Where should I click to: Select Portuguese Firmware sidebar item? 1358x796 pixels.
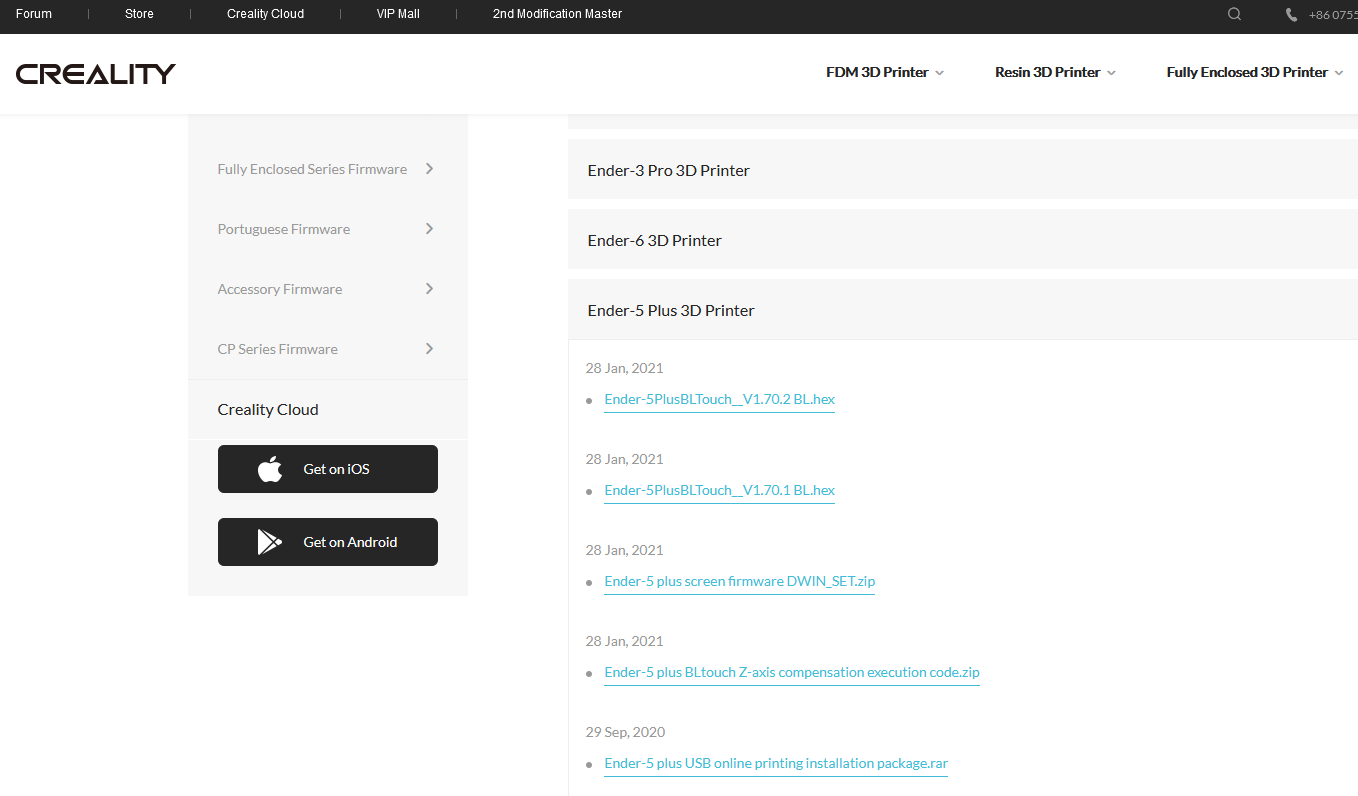(x=328, y=229)
